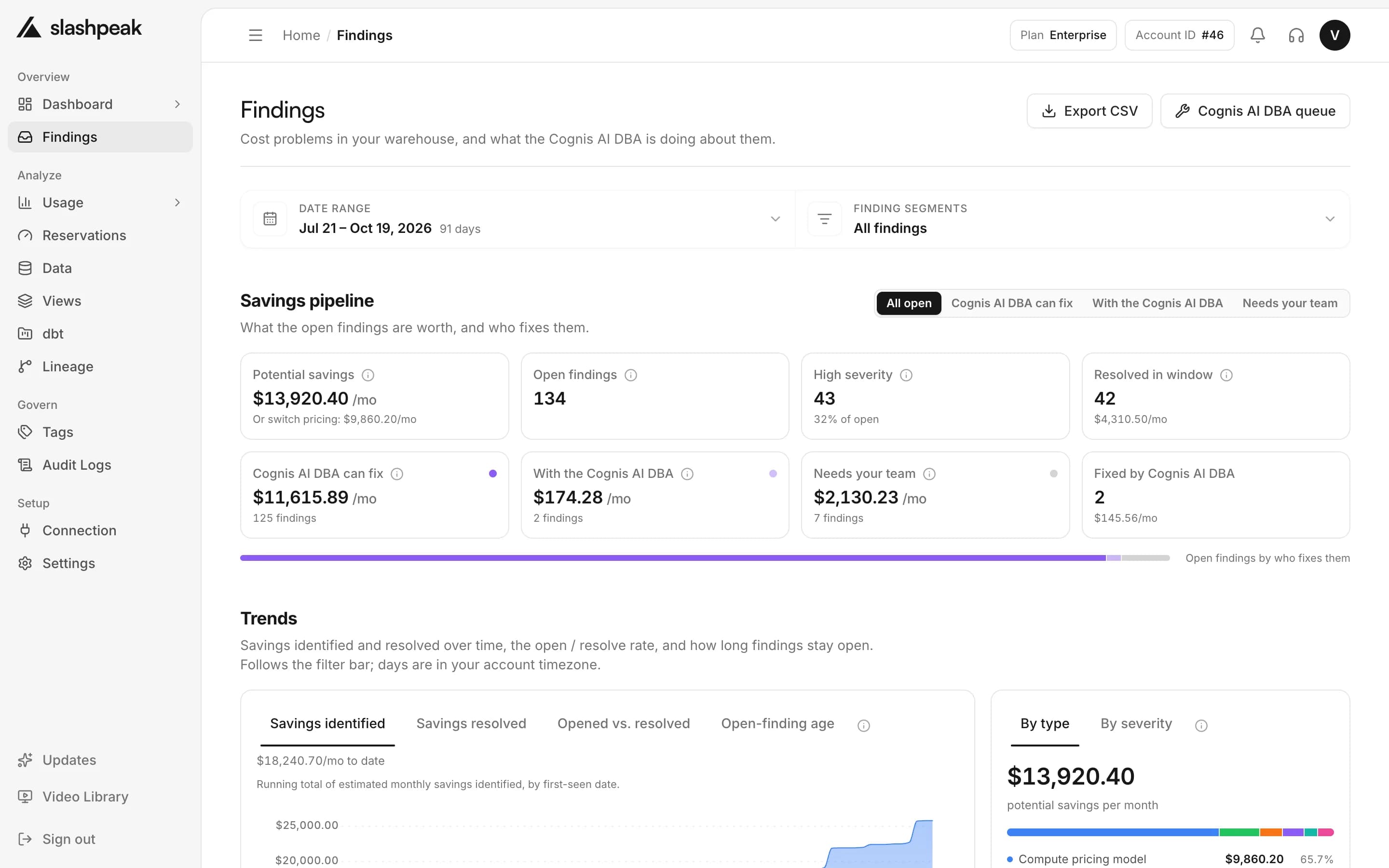Screen dimensions: 1389x868
Task: Show info for With the Cognis AI DBA card
Action: pos(687,474)
